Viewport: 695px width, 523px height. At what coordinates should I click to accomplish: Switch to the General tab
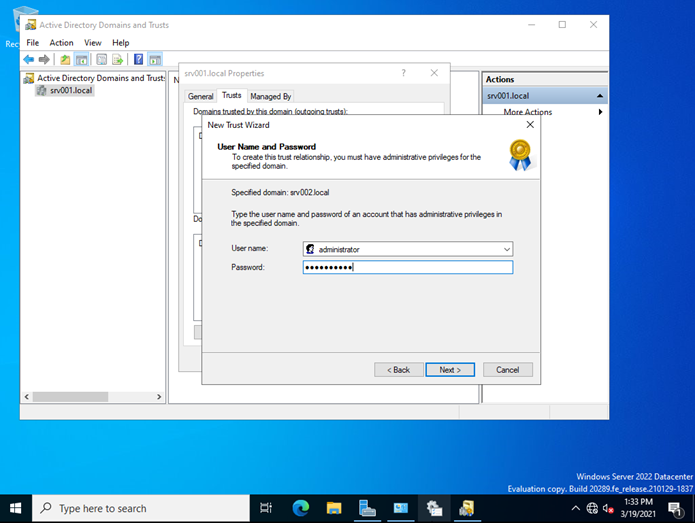coord(200,96)
